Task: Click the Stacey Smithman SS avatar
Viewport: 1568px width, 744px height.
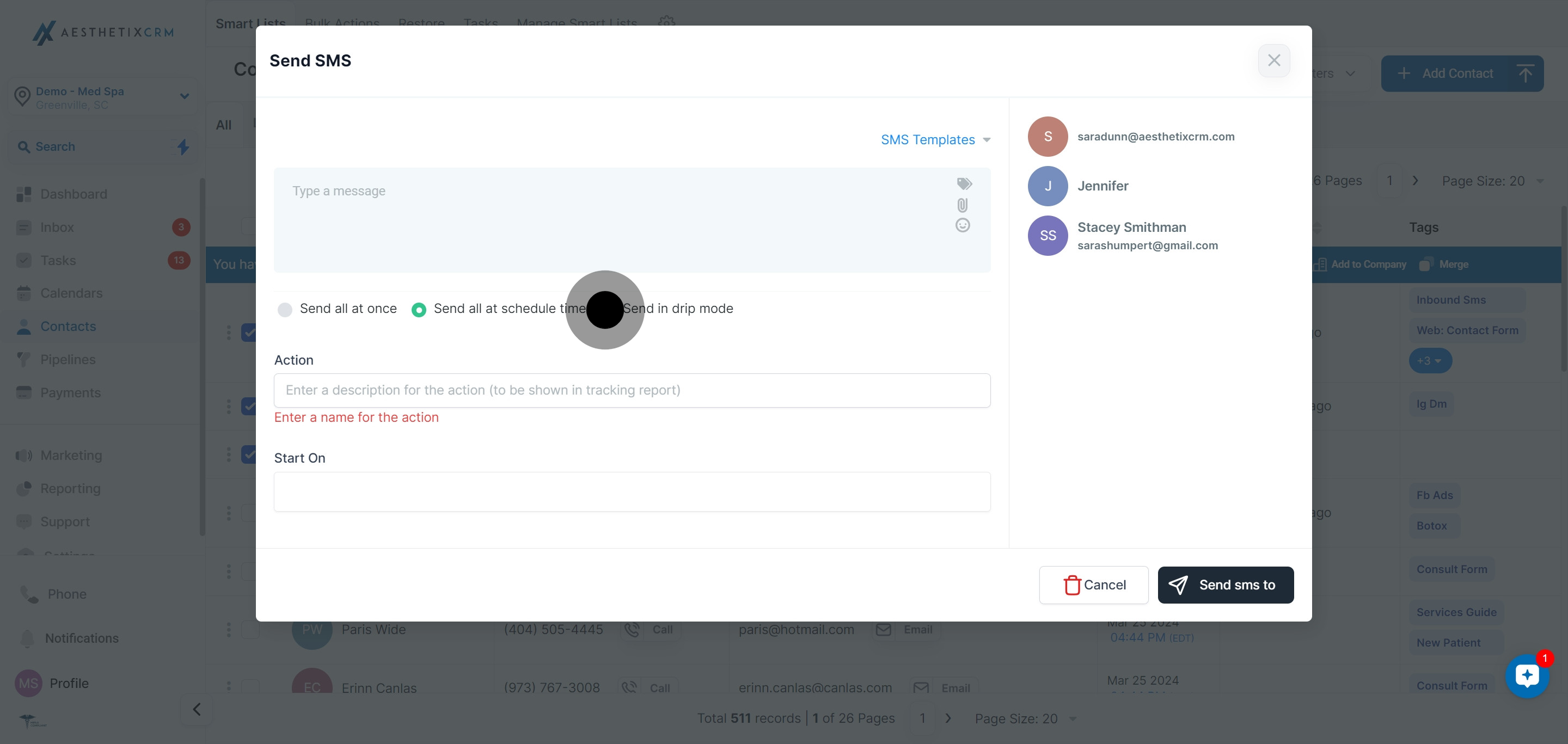Action: pyautogui.click(x=1048, y=236)
